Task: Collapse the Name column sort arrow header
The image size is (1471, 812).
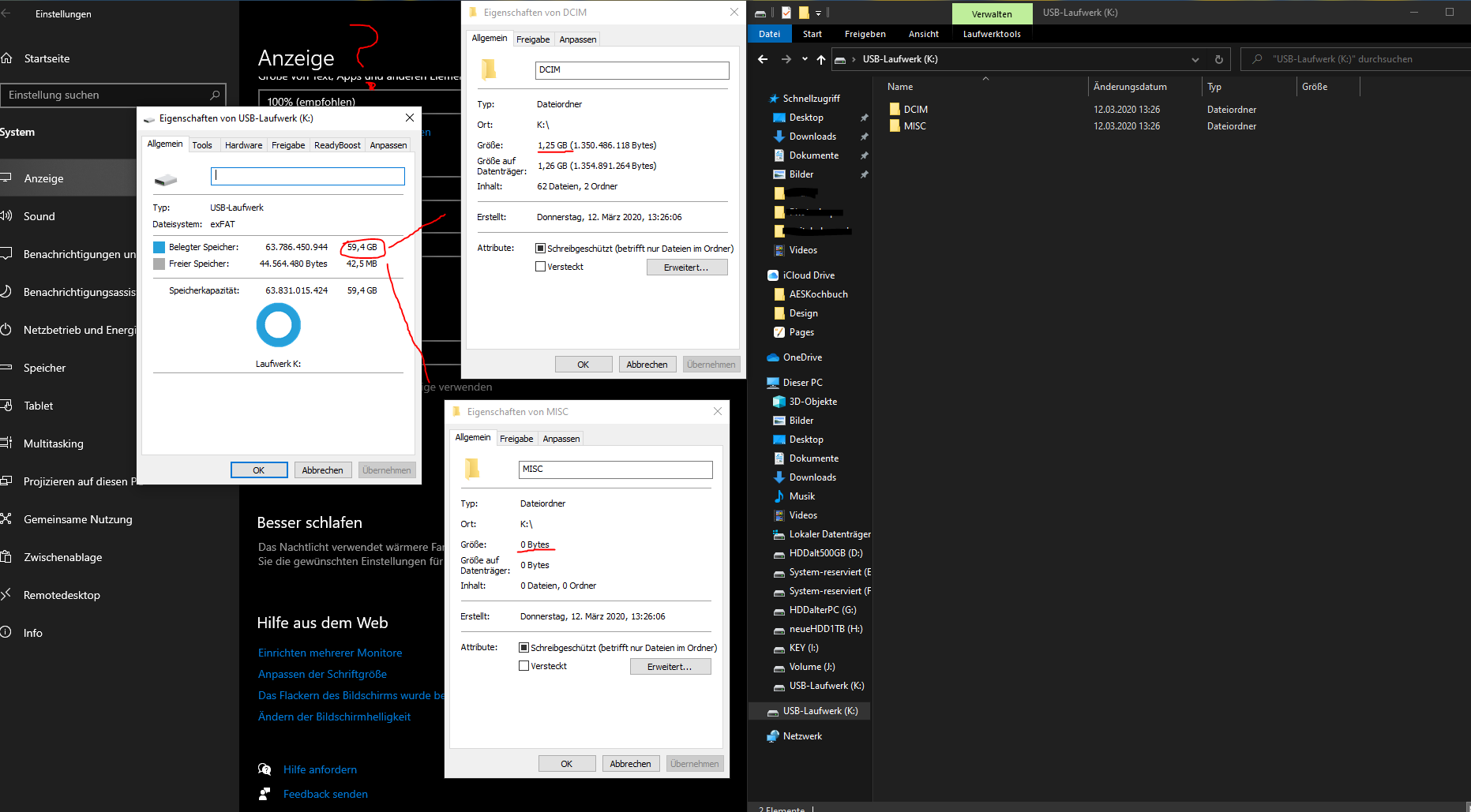Action: (x=985, y=79)
